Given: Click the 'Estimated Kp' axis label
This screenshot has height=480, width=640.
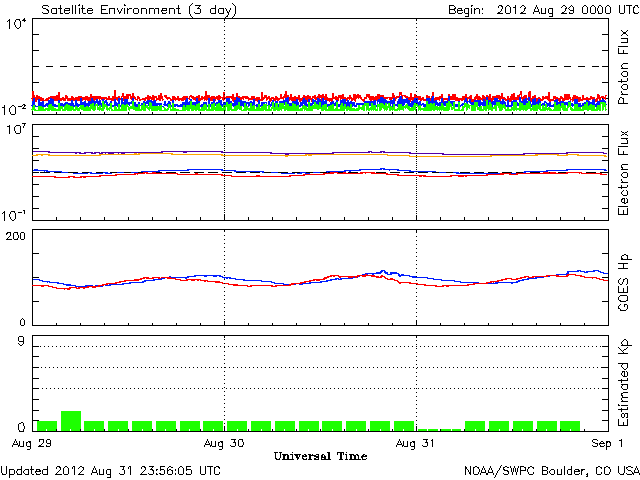Looking at the screenshot, I should tap(623, 382).
